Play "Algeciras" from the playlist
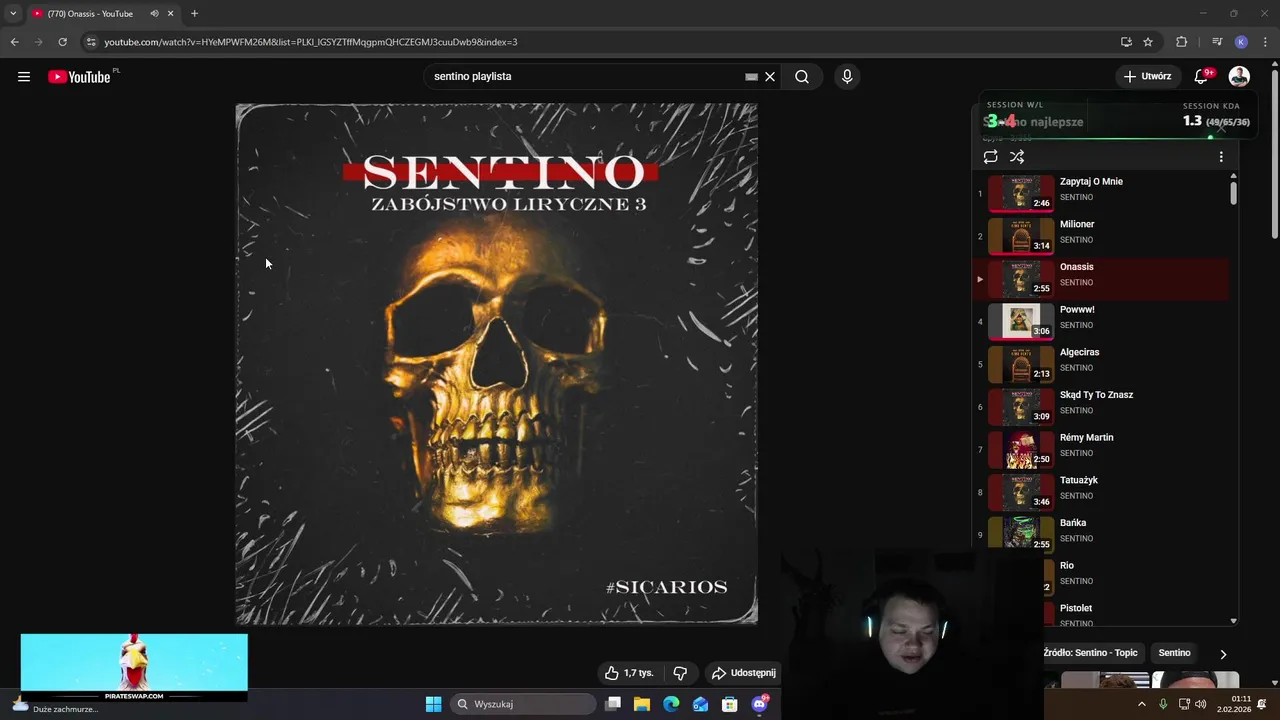Screen dimensions: 1280x720 point(1100,364)
